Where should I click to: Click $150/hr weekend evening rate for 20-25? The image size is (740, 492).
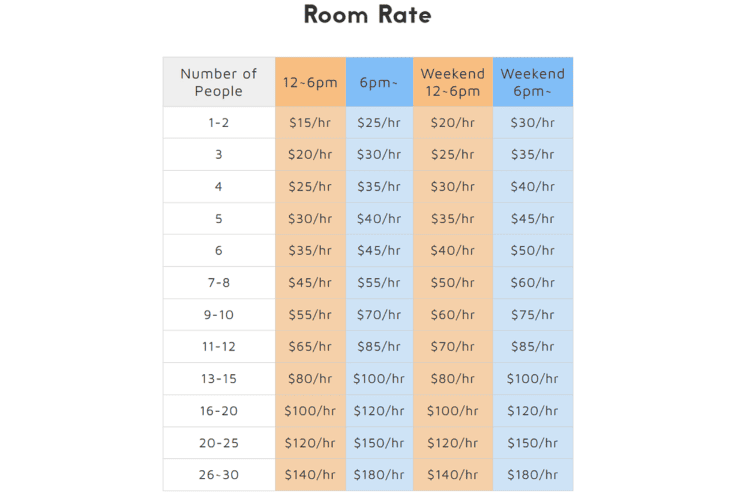533,443
